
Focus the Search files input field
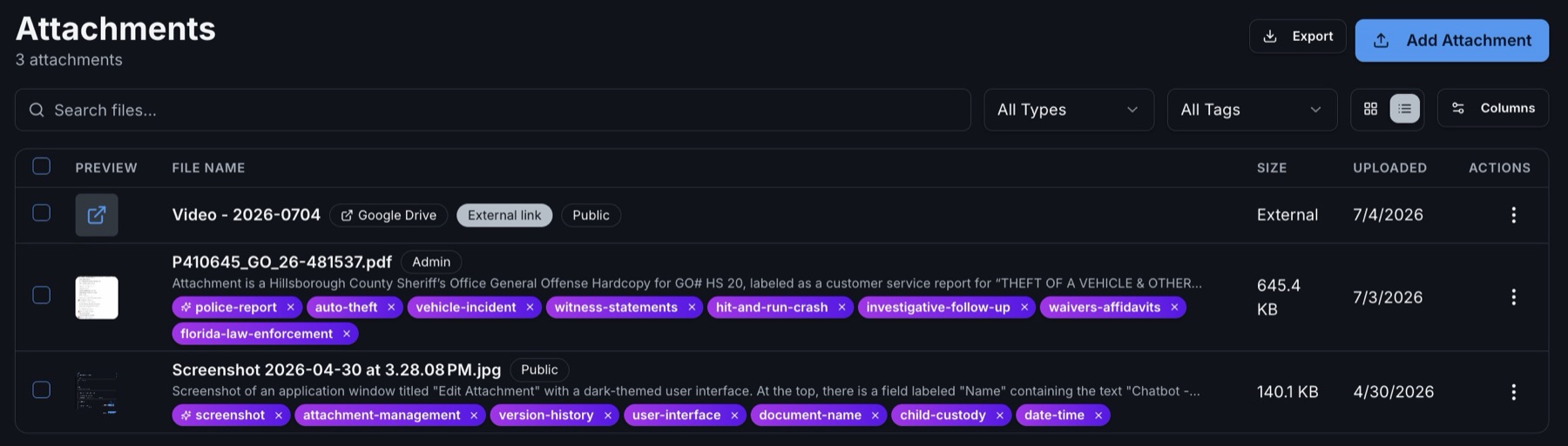click(x=493, y=110)
